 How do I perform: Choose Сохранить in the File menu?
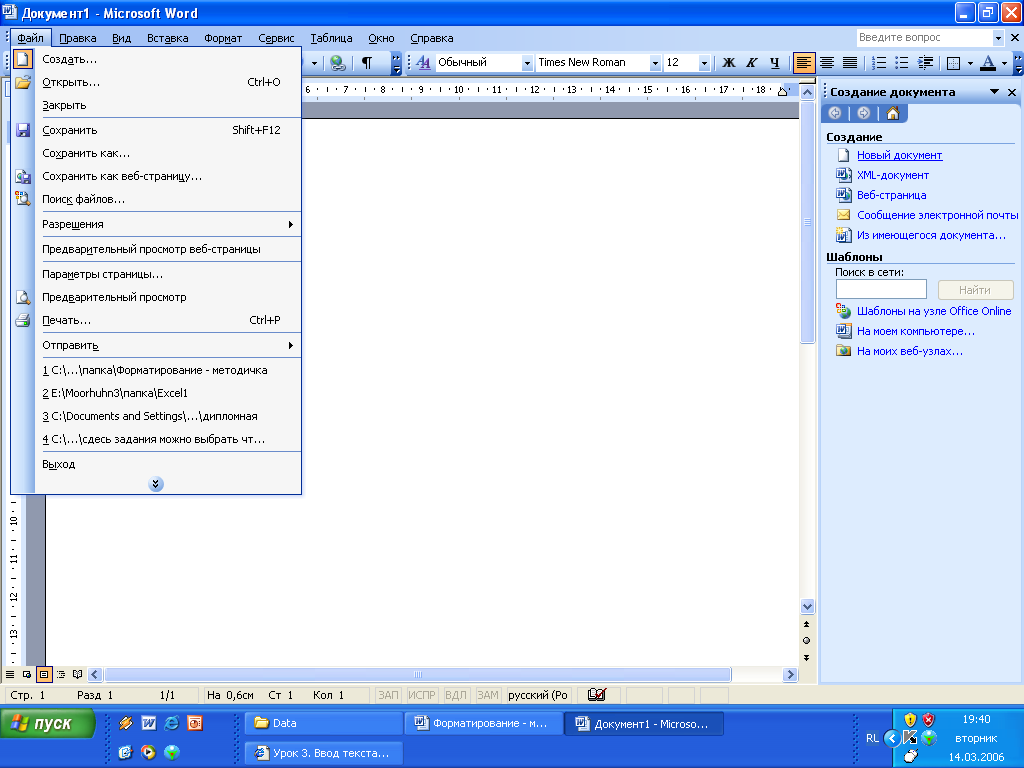coord(156,130)
